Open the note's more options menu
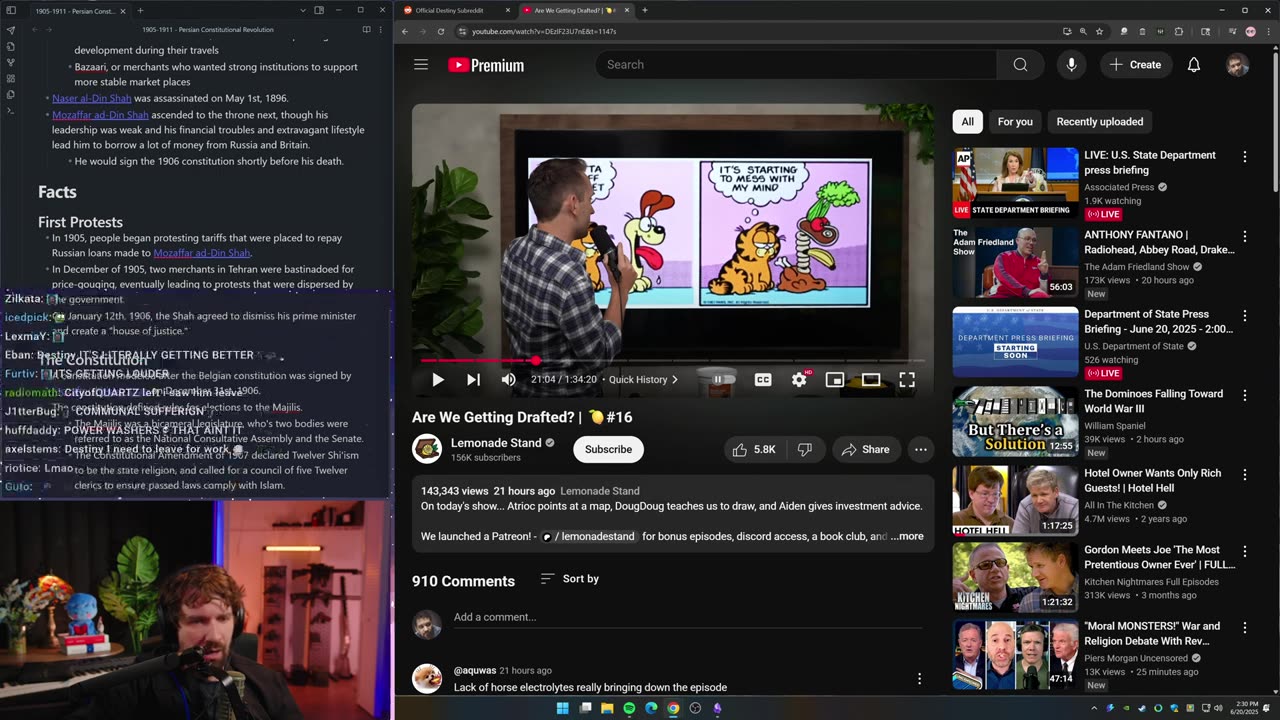The height and width of the screenshot is (720, 1280). [x=382, y=30]
